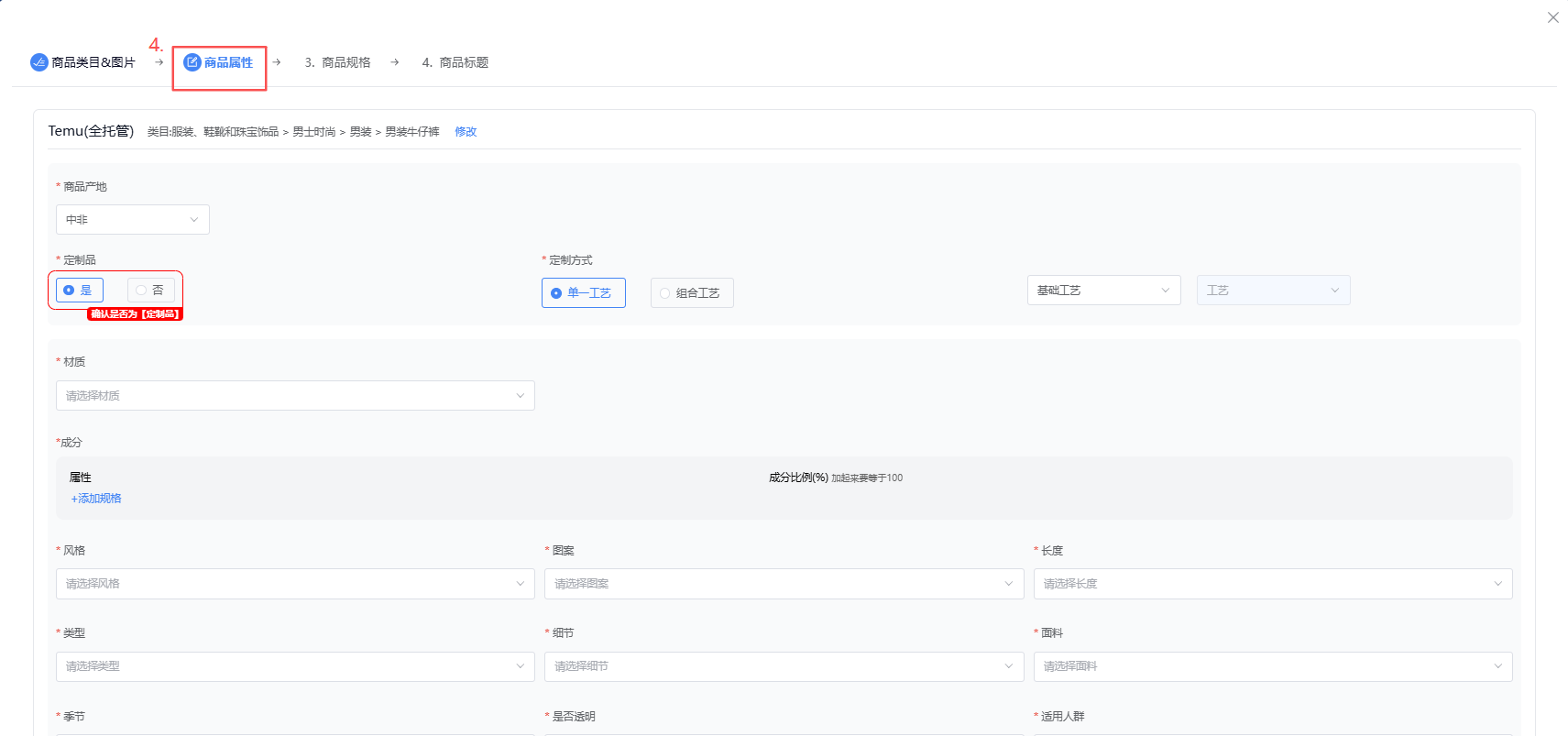Screen dimensions: 1568x736
Task: Click the checkmark icon beside 商品类目&图片
Action: click(x=38, y=62)
